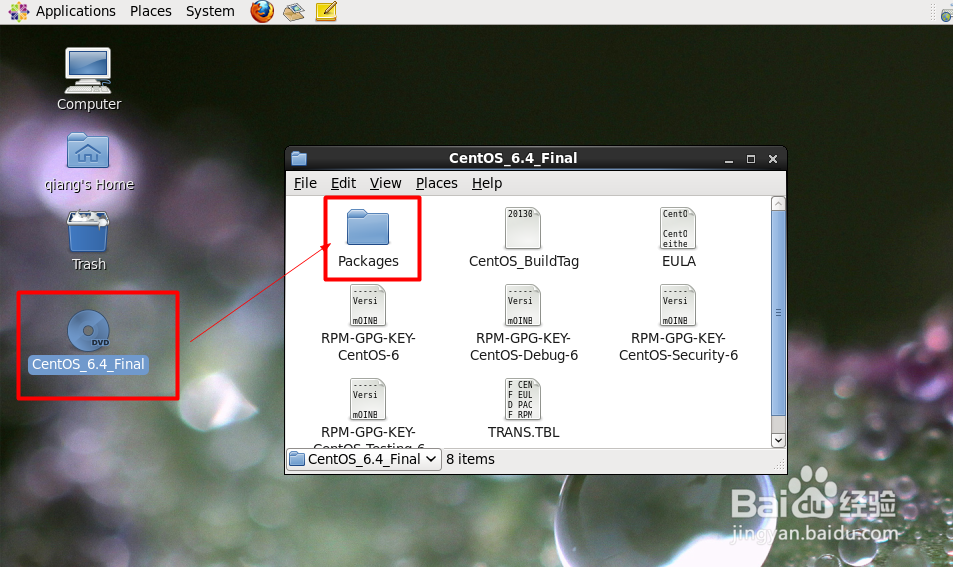Open the Packages folder icon

pos(368,227)
